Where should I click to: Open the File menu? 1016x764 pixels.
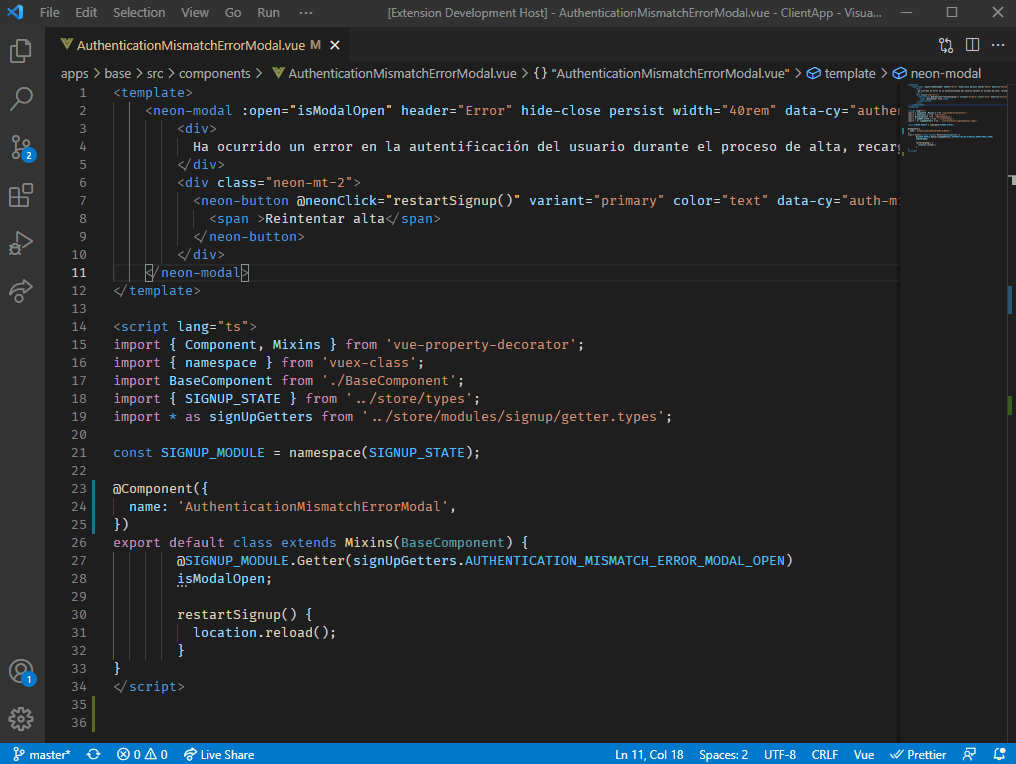point(49,12)
